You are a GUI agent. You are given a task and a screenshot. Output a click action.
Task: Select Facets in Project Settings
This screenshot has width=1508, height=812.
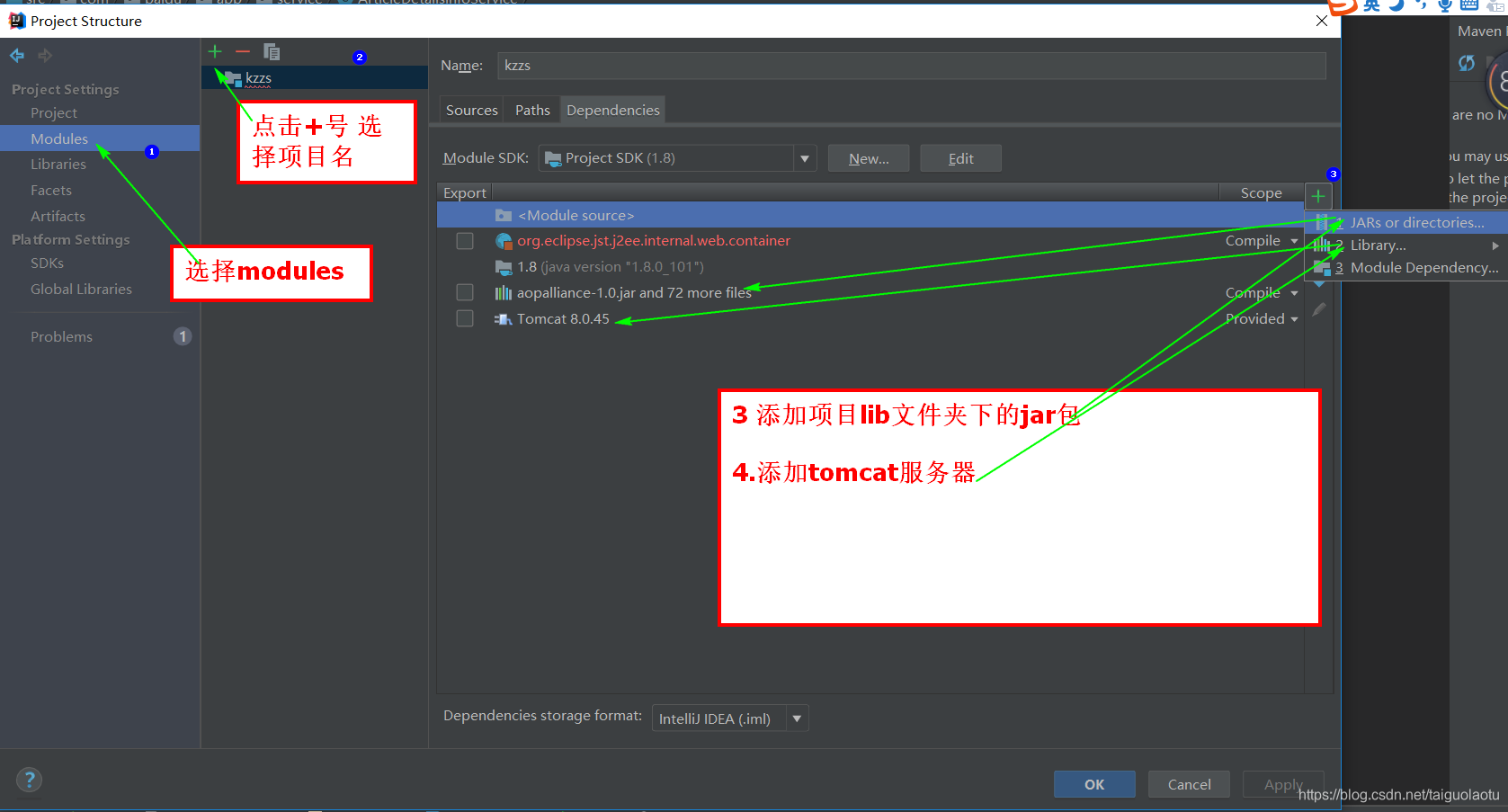pyautogui.click(x=51, y=191)
